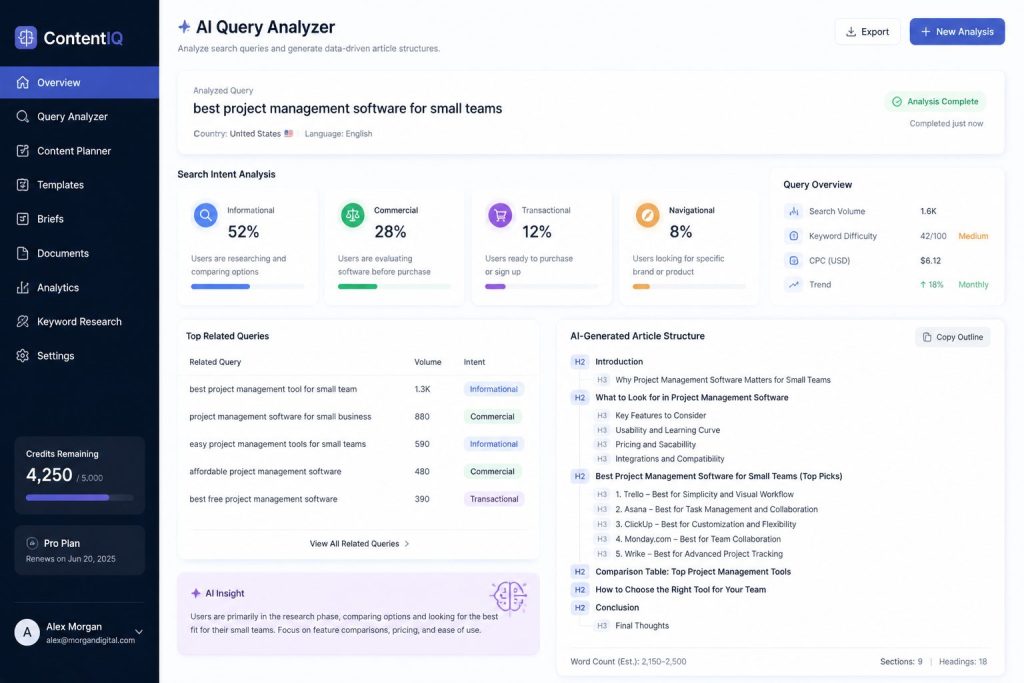Click the Informational search circle icon
This screenshot has height=683, width=1024.
pyautogui.click(x=205, y=215)
